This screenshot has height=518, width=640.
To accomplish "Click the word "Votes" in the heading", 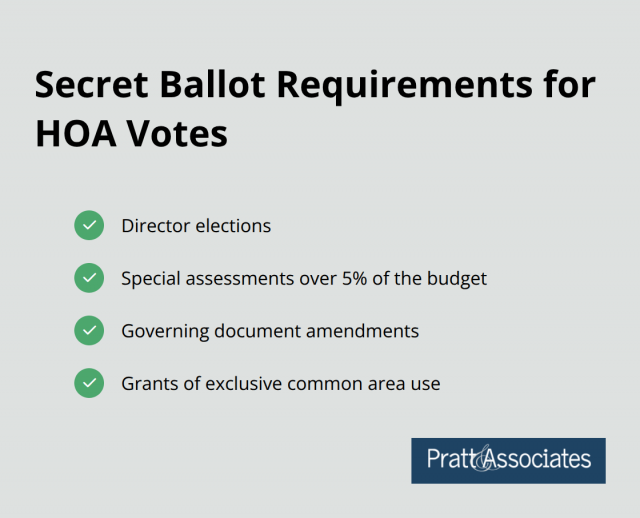I will (182, 135).
